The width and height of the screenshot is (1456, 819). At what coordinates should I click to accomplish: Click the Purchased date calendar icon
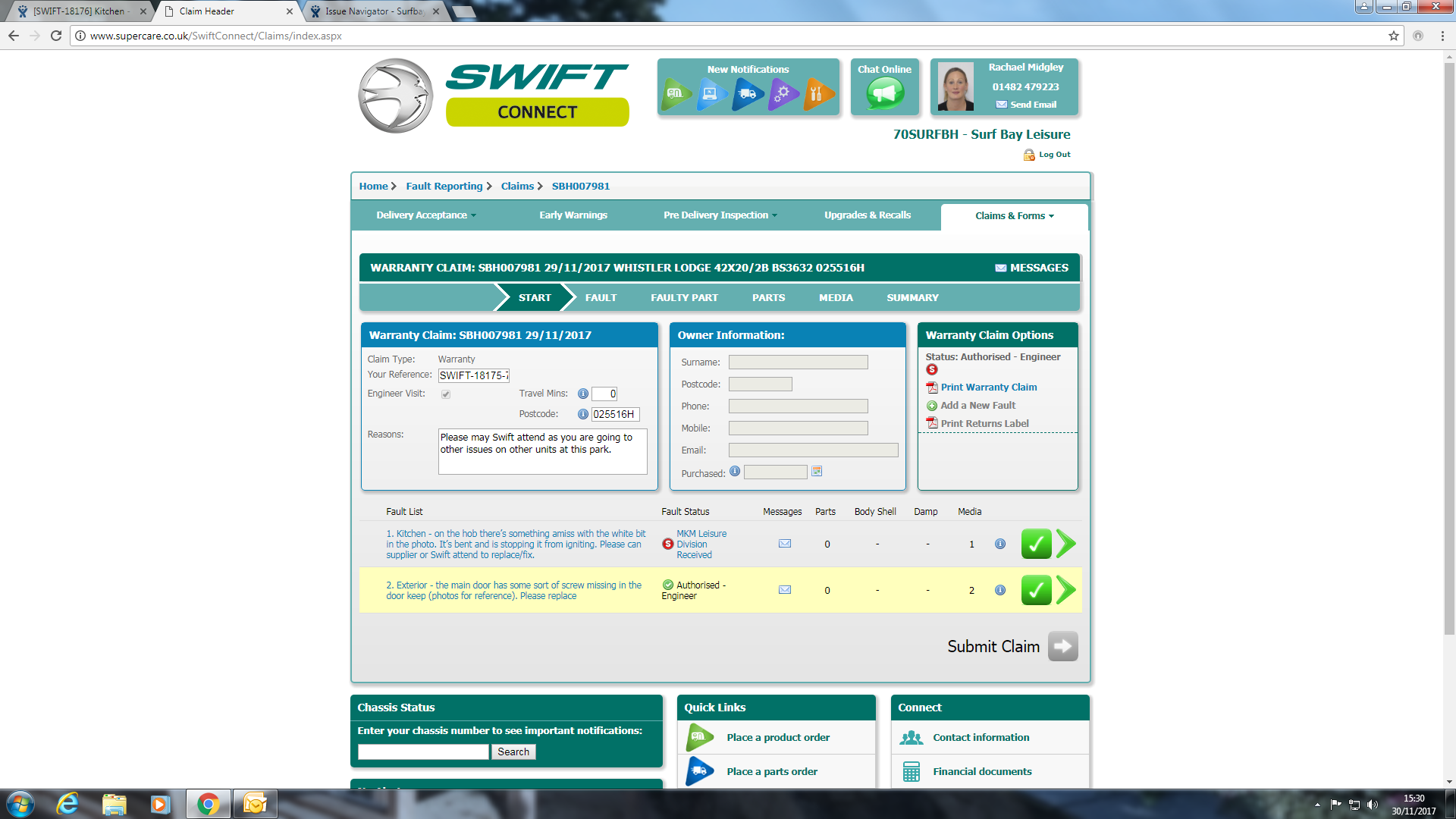point(817,472)
